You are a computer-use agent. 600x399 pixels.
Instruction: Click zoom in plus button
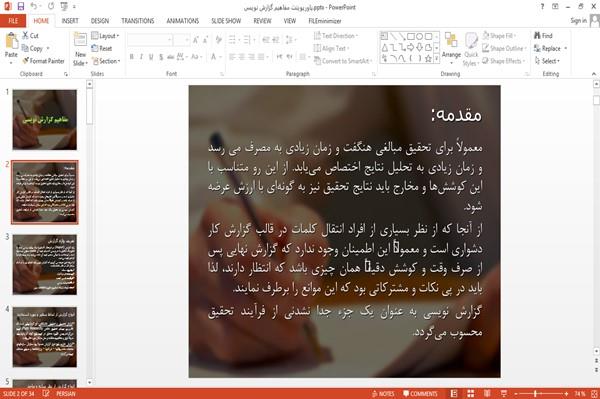click(566, 394)
